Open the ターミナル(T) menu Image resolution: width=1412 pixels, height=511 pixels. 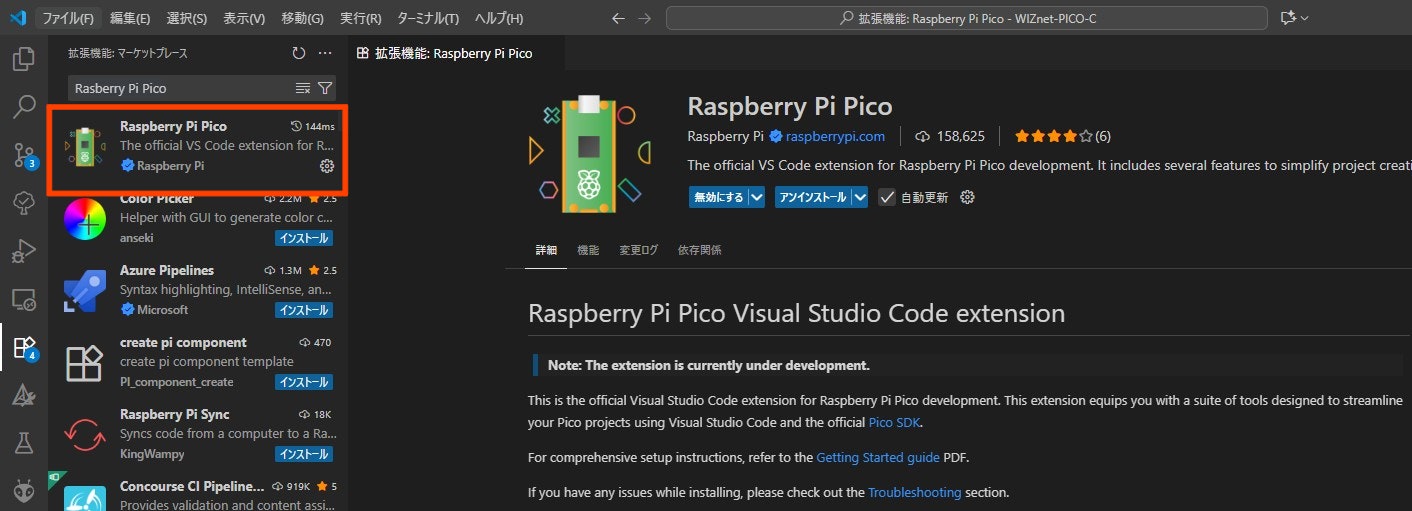pyautogui.click(x=428, y=18)
